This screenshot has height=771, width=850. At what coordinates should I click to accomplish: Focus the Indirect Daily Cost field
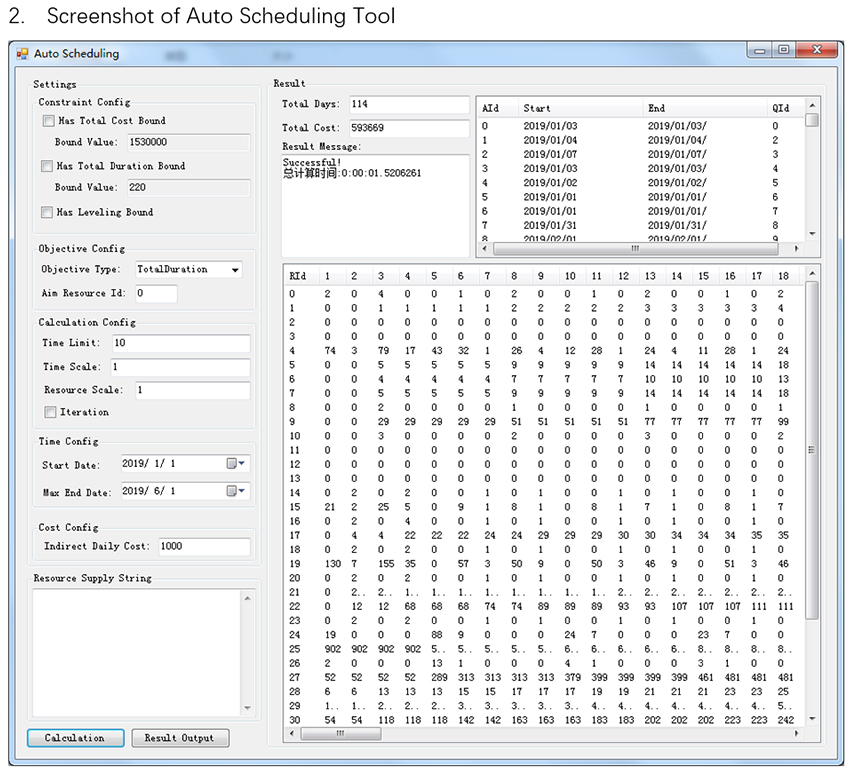click(x=203, y=547)
